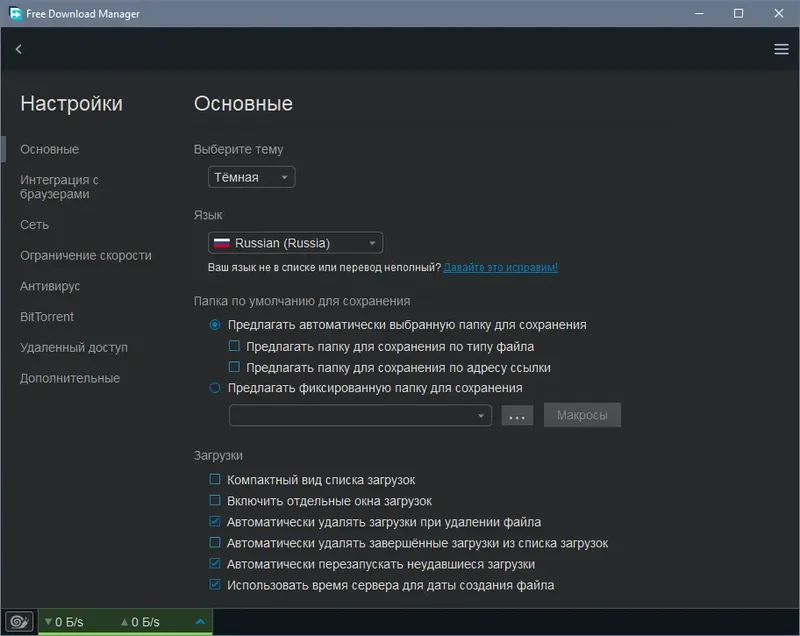
Task: Open the theme dropdown showing Тёмная
Action: [x=250, y=176]
